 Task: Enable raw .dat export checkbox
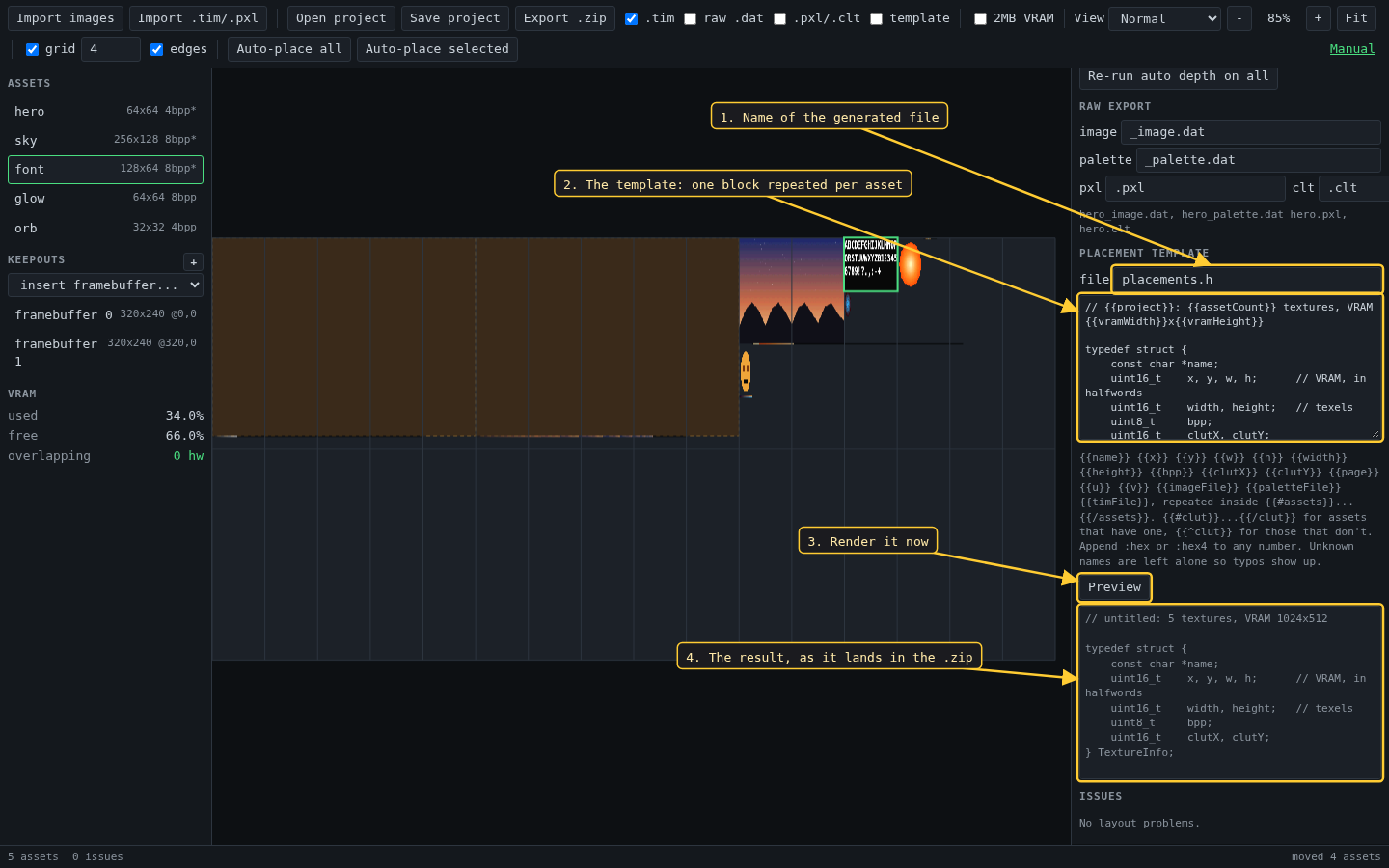(690, 18)
